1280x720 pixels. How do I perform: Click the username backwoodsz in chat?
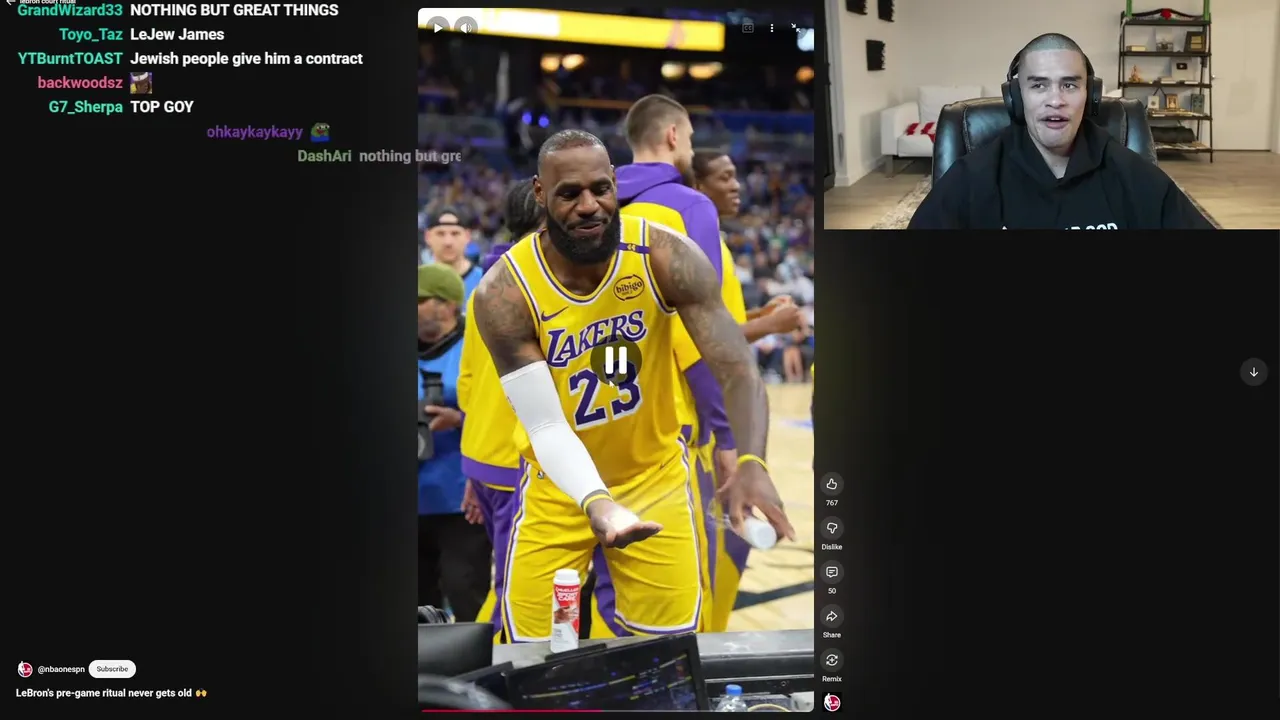click(80, 82)
